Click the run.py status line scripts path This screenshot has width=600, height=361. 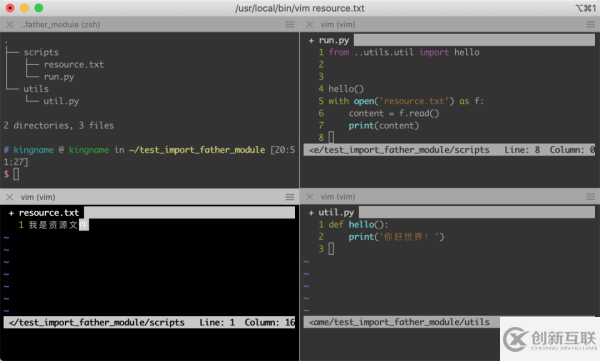[x=399, y=150]
